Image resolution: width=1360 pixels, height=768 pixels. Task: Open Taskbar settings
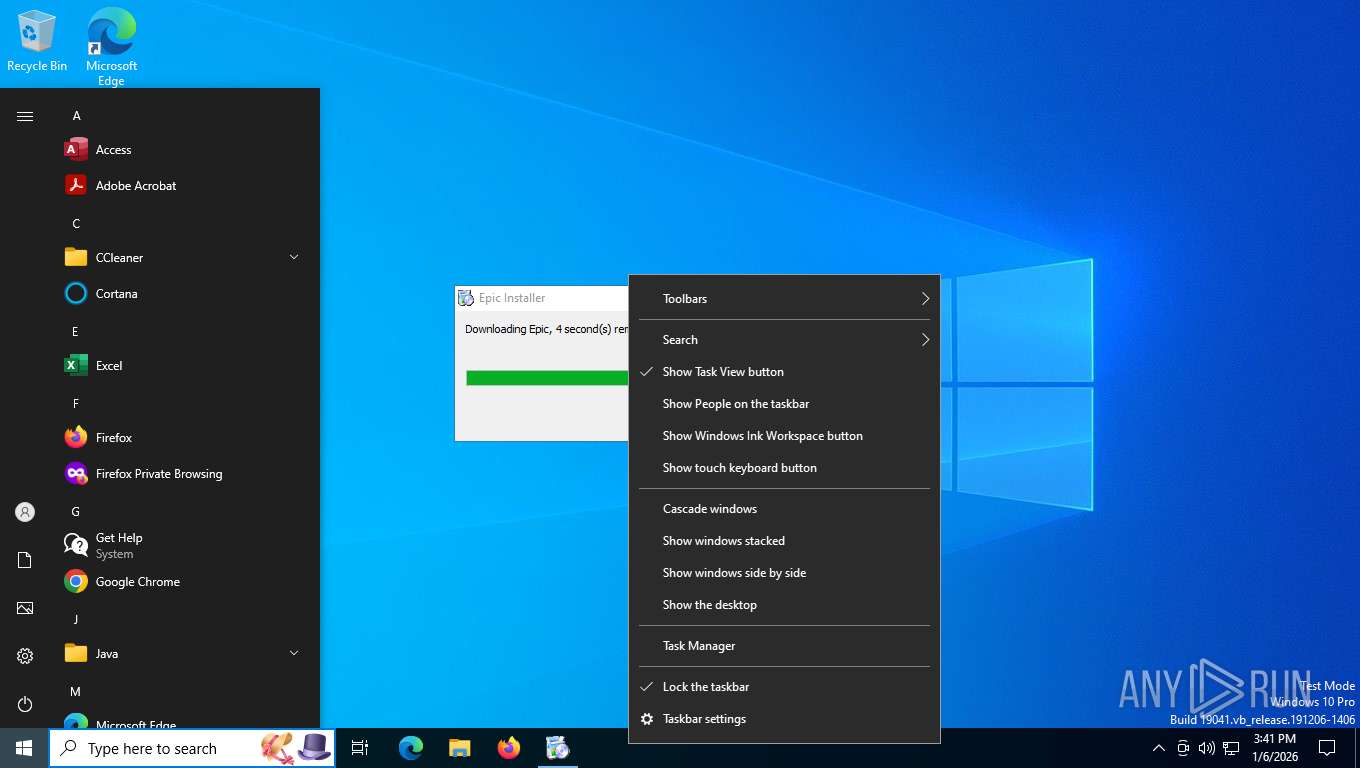coord(784,719)
